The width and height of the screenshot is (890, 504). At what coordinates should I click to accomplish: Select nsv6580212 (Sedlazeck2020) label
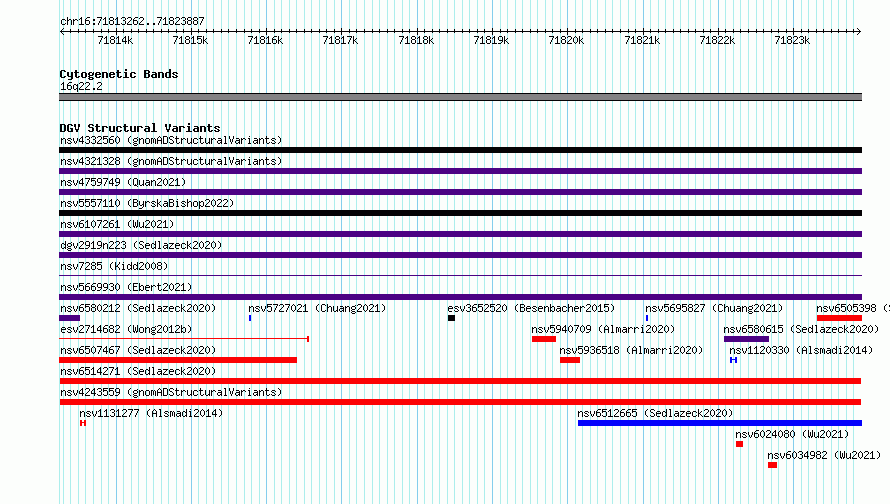pyautogui.click(x=138, y=308)
